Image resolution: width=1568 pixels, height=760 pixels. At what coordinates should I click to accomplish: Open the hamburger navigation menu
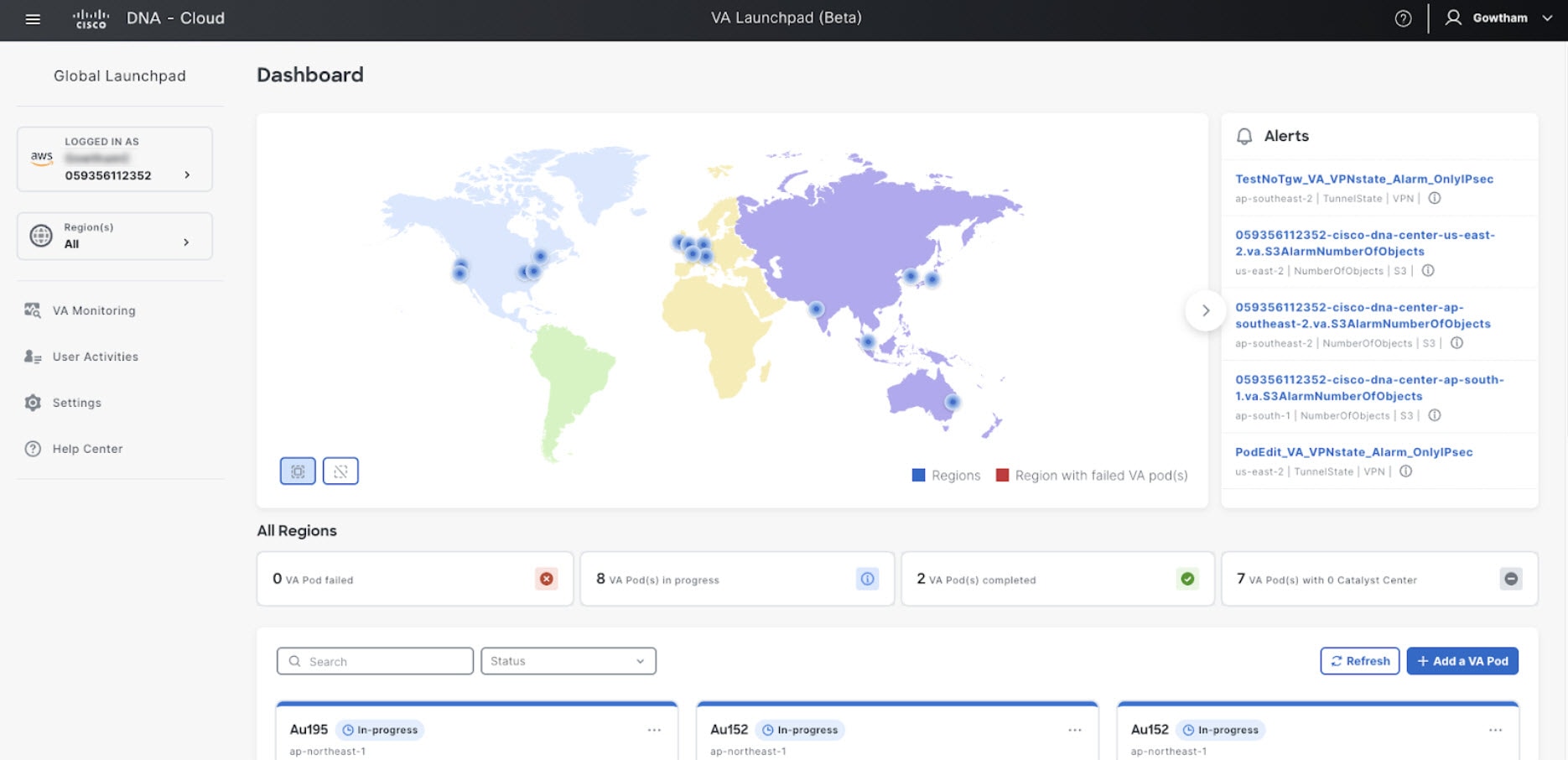pyautogui.click(x=33, y=18)
